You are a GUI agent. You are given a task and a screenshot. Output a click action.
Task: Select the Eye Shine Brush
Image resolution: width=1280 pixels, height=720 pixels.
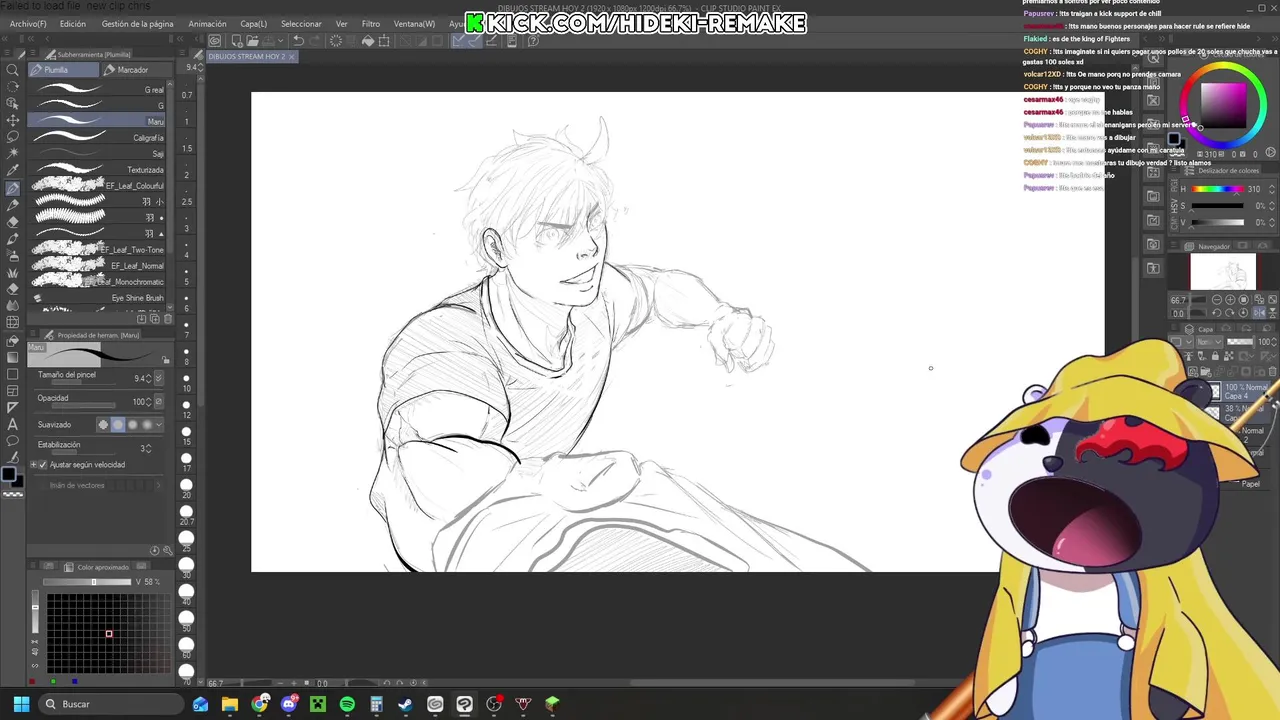click(x=98, y=298)
